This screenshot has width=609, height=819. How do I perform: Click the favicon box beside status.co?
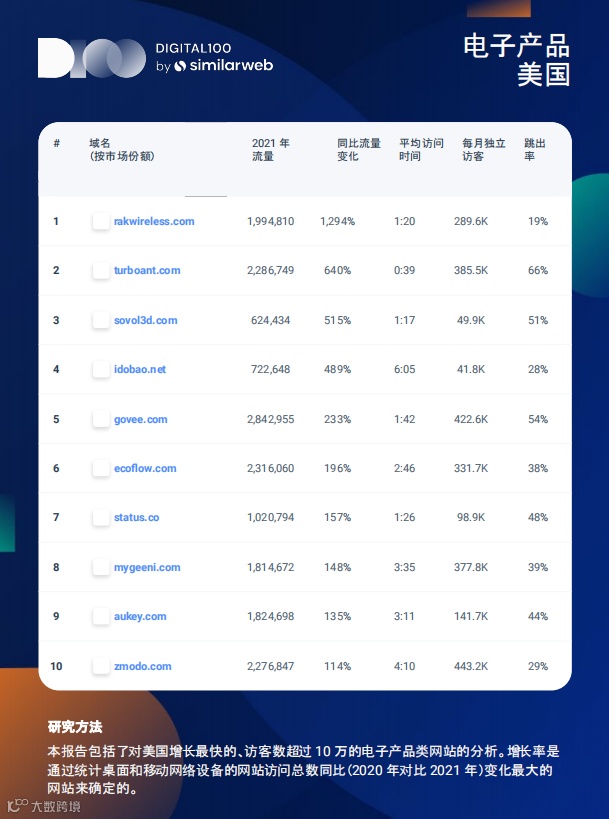(101, 518)
